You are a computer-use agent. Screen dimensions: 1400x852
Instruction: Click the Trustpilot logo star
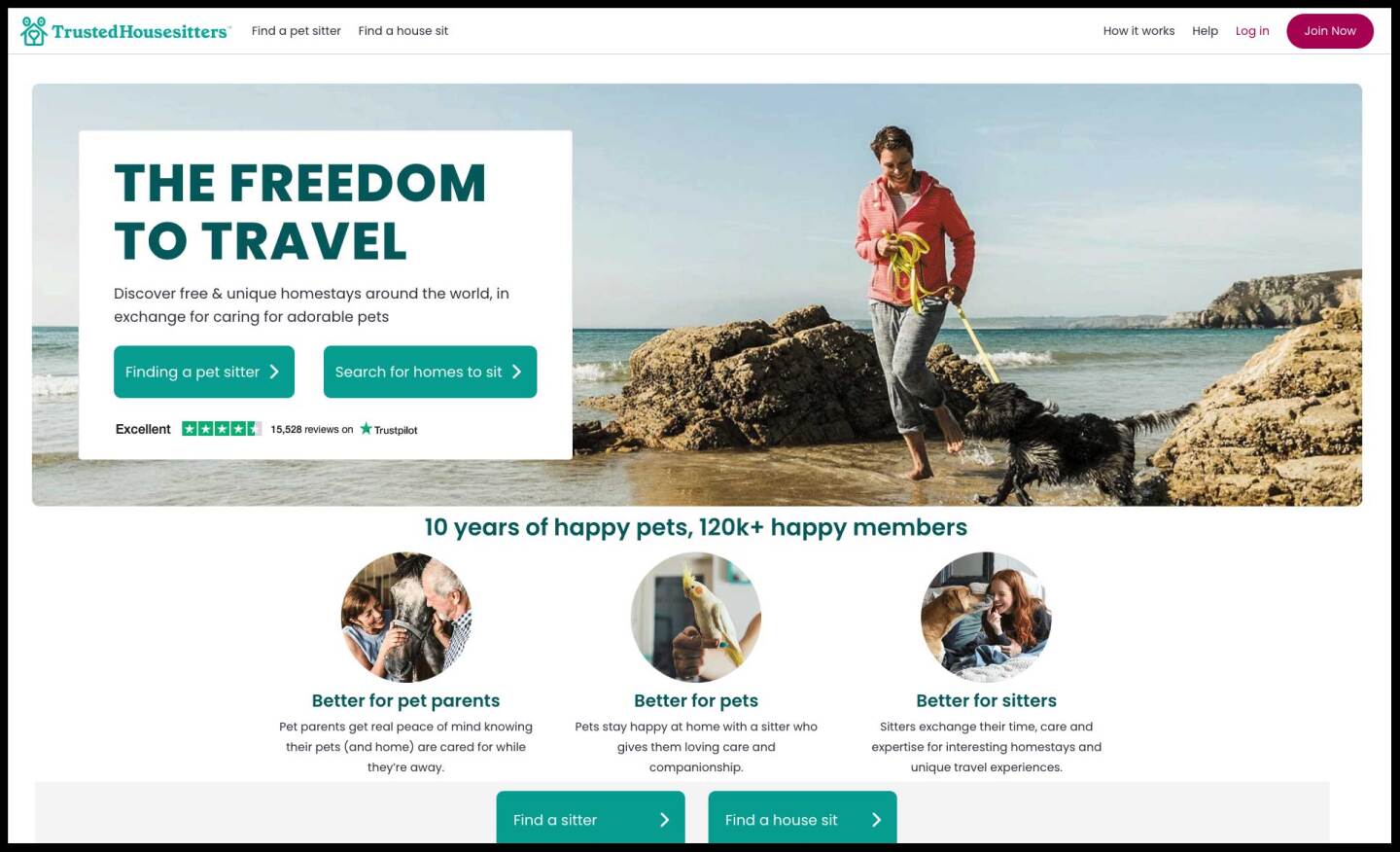point(367,429)
